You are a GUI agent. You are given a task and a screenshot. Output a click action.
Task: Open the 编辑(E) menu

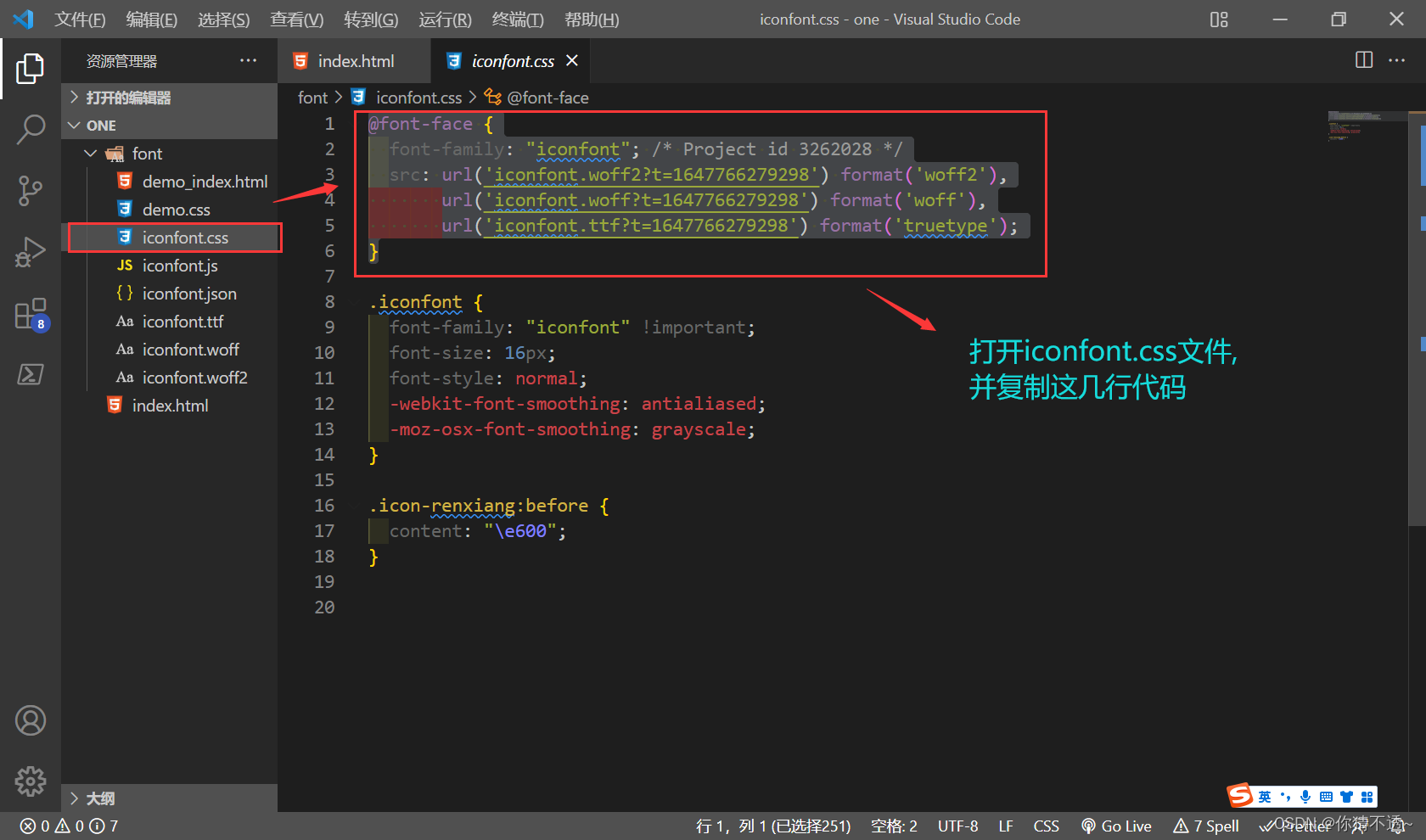pyautogui.click(x=152, y=20)
